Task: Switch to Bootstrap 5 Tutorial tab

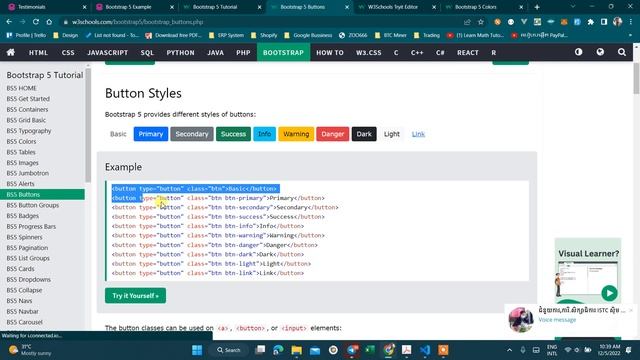Action: (x=221, y=7)
